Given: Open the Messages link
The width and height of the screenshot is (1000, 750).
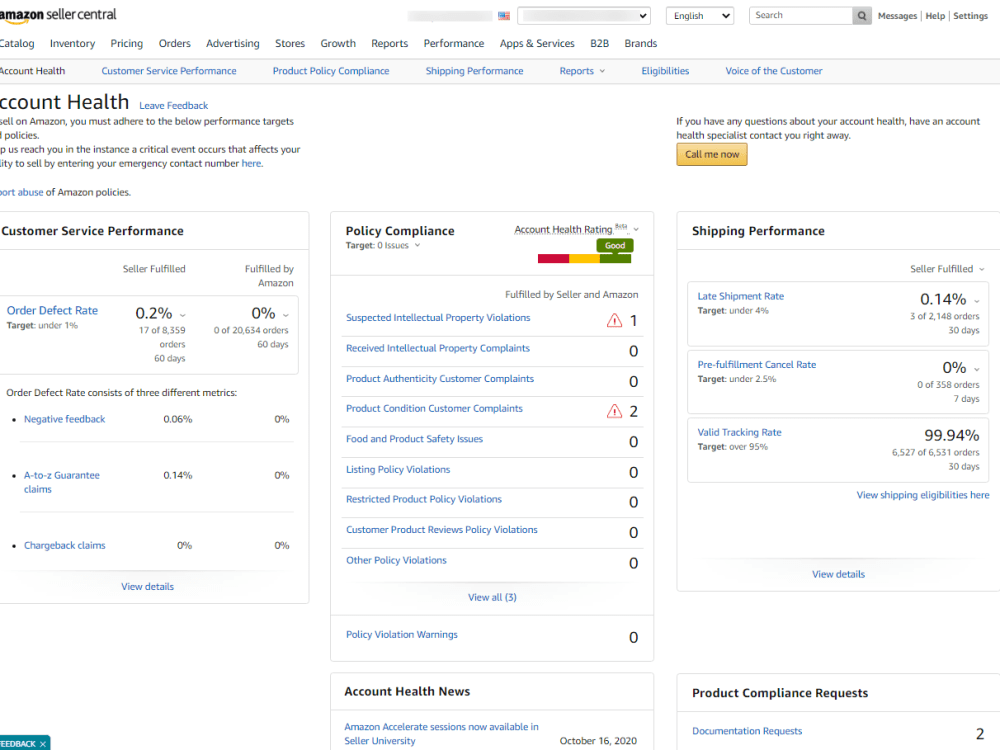Looking at the screenshot, I should click(x=897, y=16).
